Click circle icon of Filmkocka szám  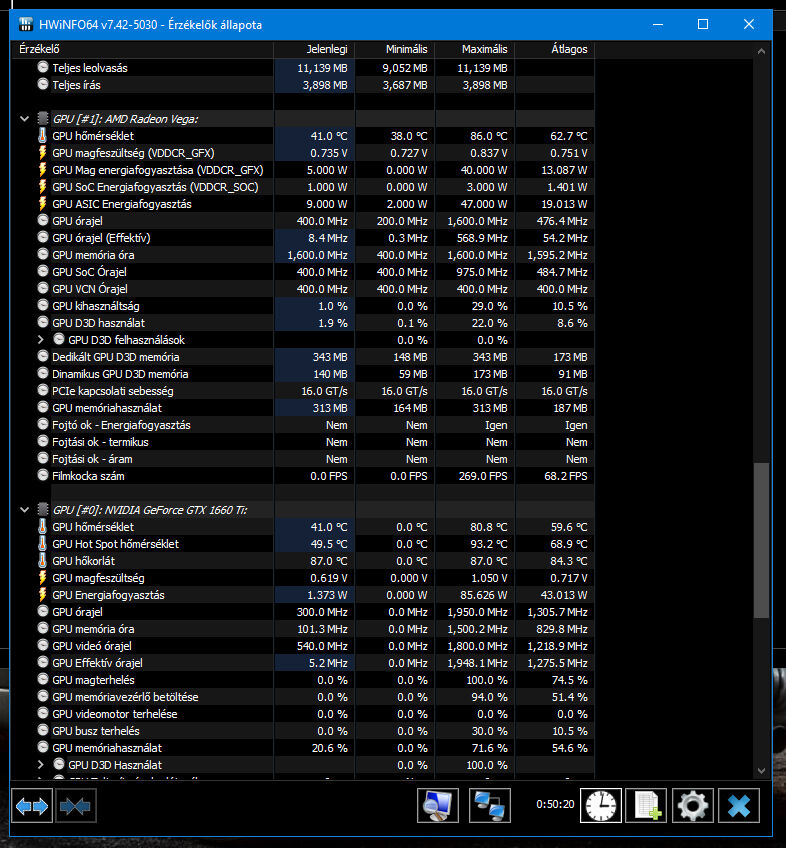[x=43, y=475]
